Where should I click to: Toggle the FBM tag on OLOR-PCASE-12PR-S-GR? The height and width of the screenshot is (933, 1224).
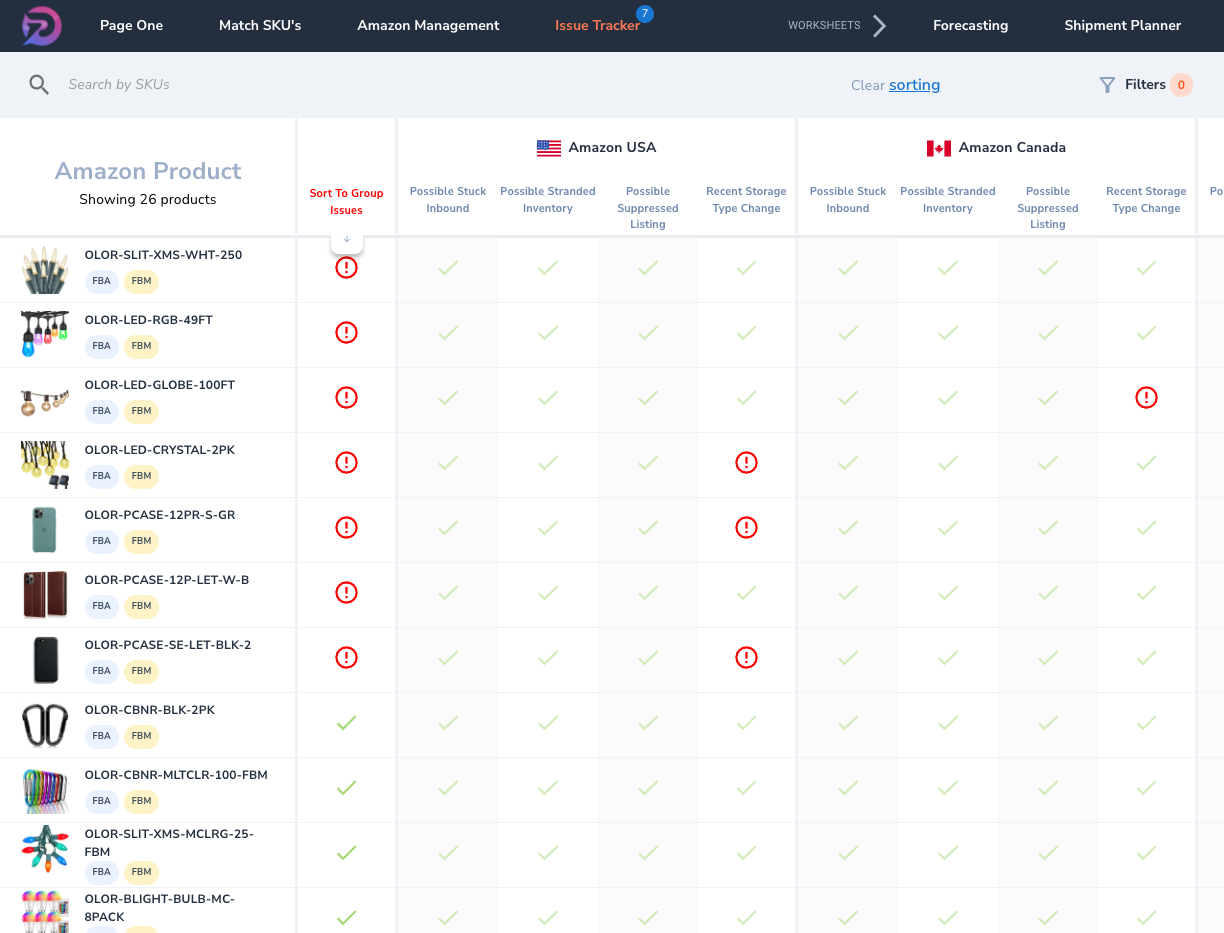141,541
